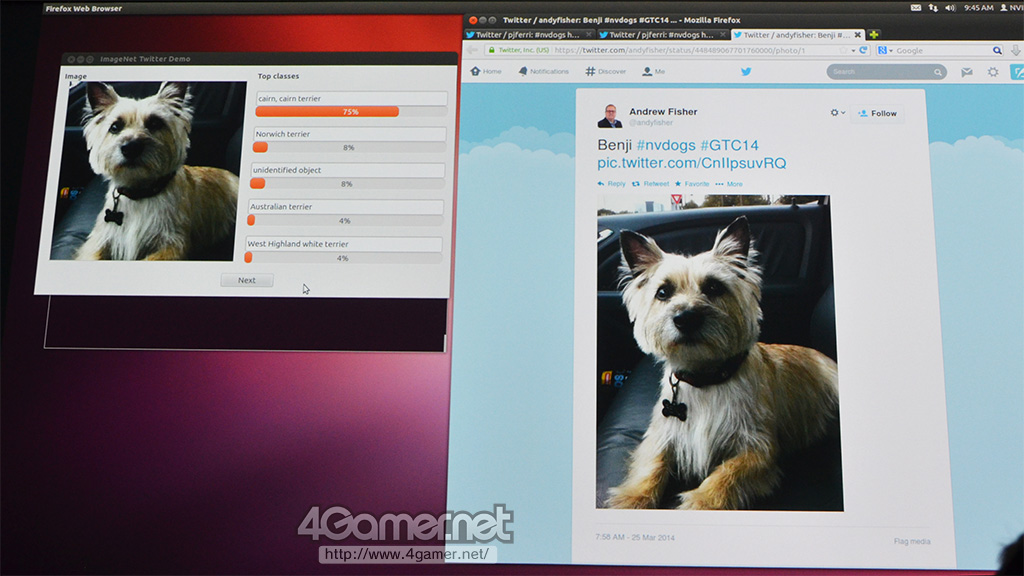Expand More tweet actions
Image resolution: width=1024 pixels, height=576 pixels.
[729, 184]
